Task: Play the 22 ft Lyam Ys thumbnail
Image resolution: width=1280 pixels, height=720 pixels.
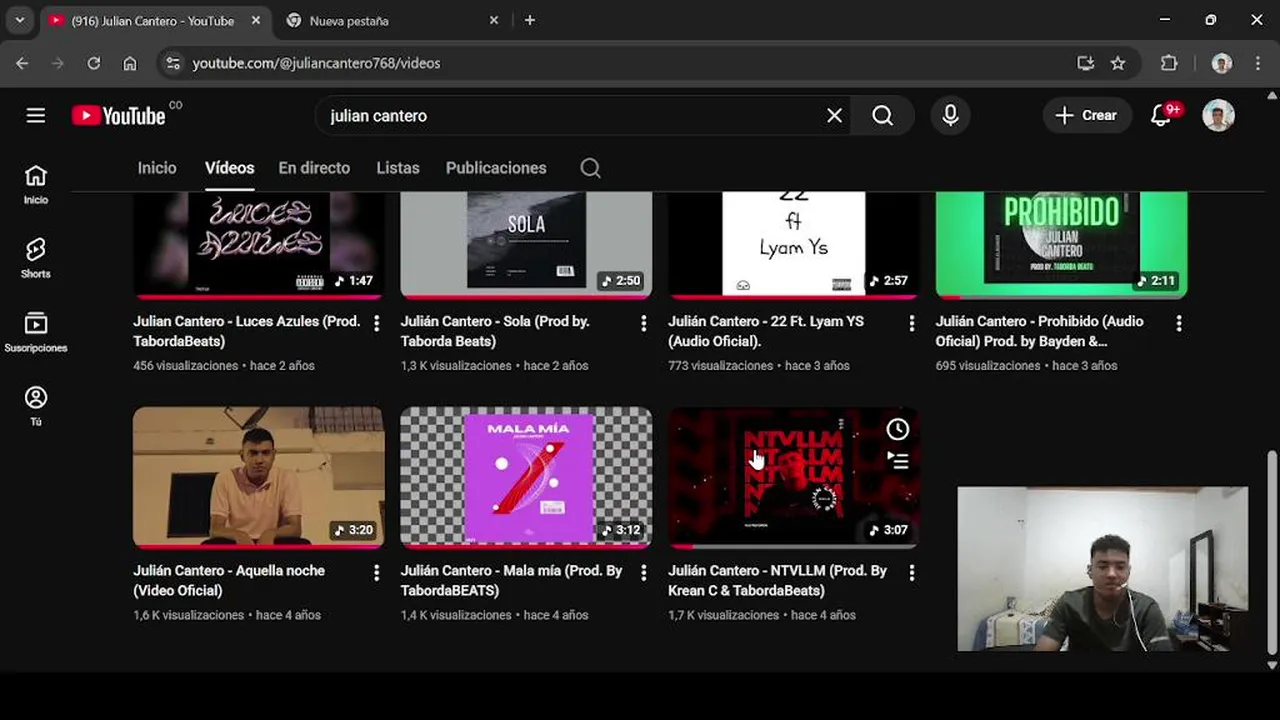Action: [x=794, y=245]
